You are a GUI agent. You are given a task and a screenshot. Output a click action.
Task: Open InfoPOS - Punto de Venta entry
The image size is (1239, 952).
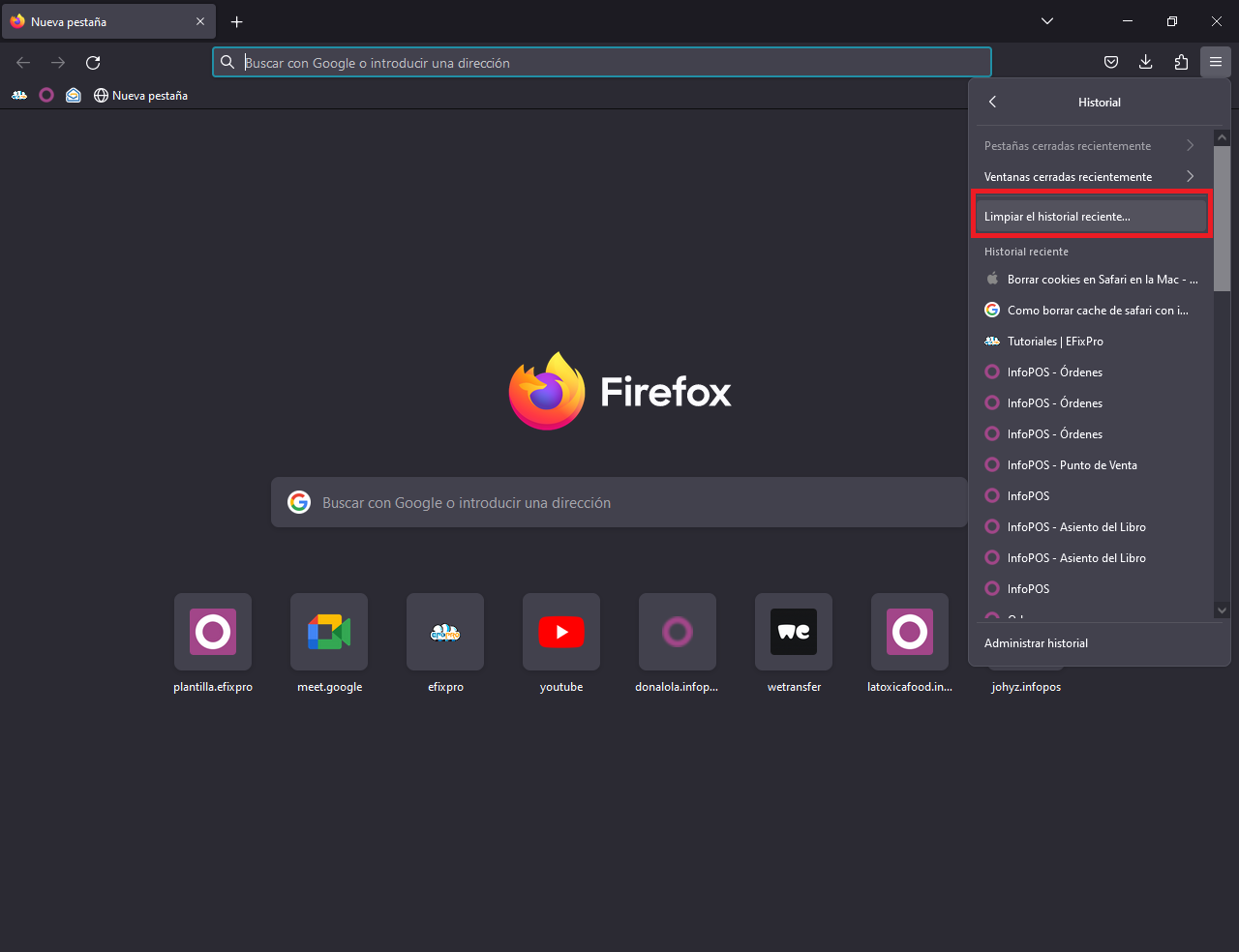pyautogui.click(x=1072, y=465)
